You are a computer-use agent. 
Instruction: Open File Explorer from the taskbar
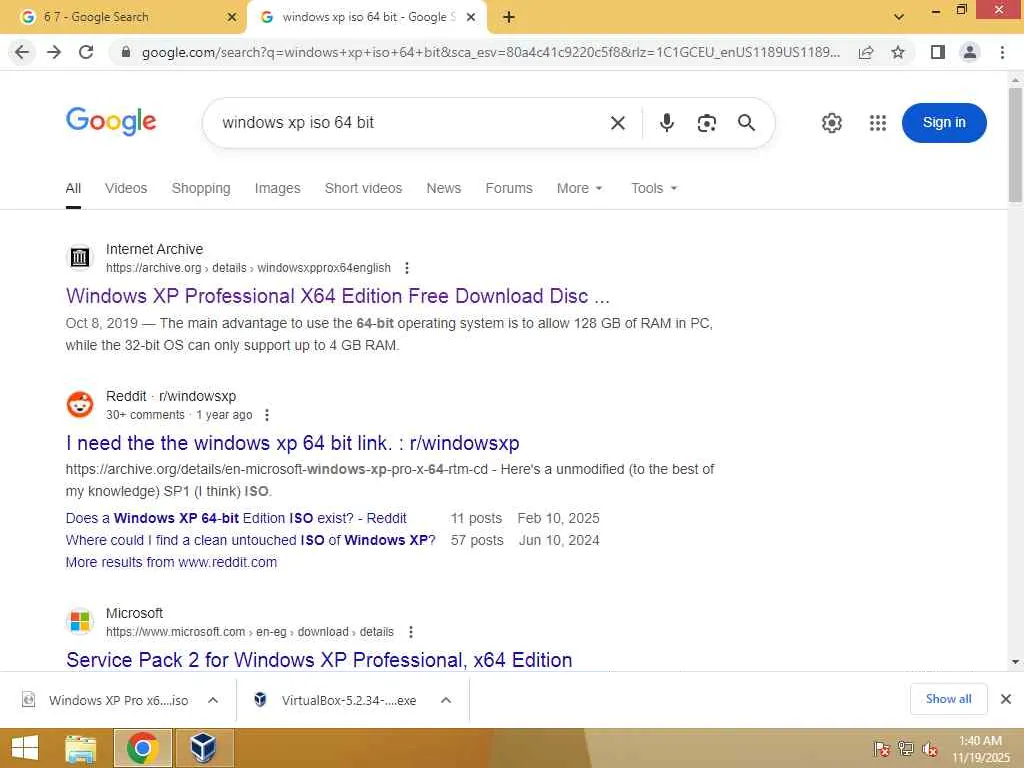point(80,748)
